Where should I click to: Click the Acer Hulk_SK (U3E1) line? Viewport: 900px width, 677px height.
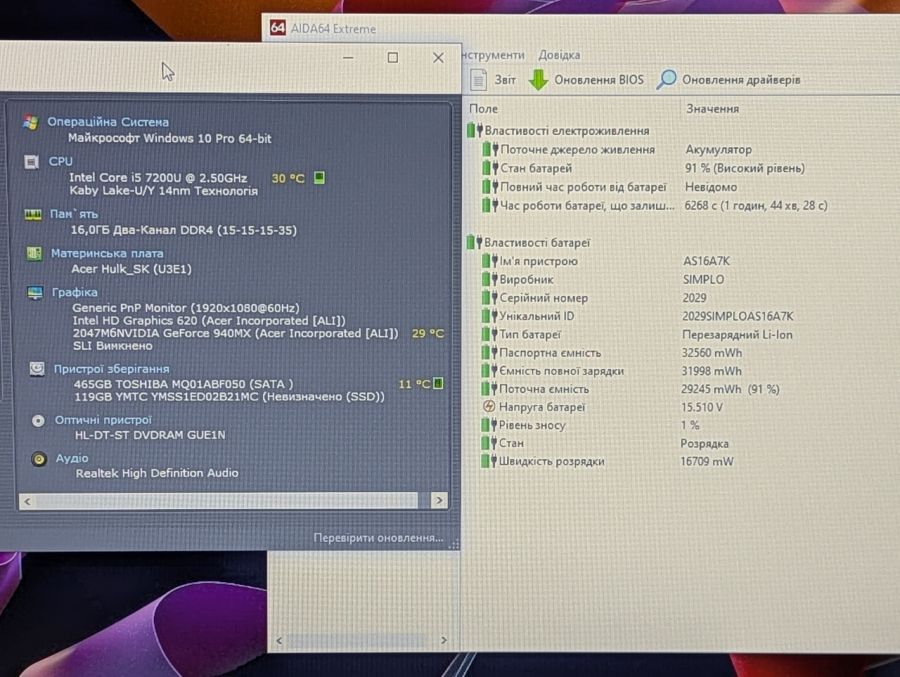[x=131, y=269]
